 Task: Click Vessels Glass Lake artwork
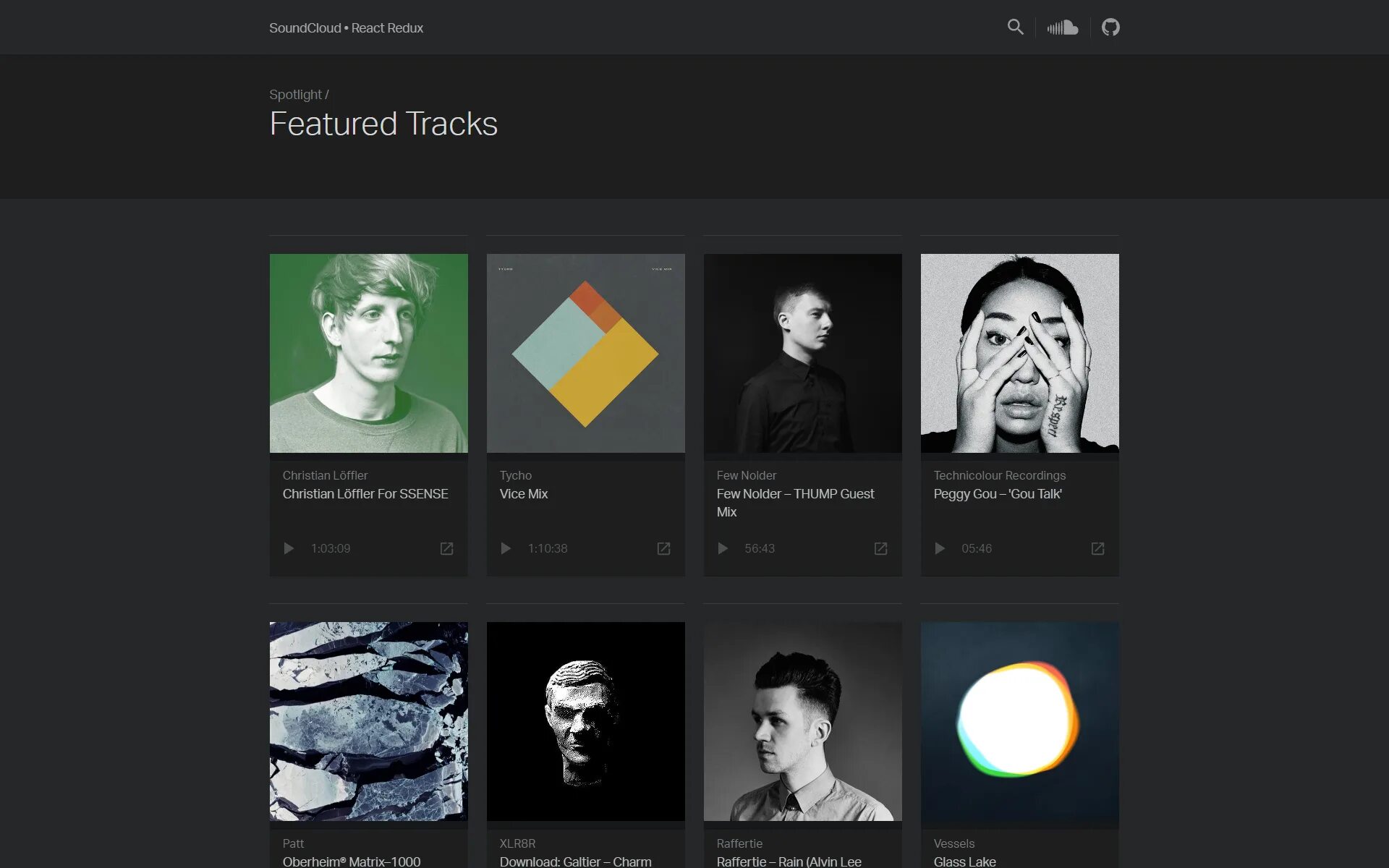pos(1019,721)
